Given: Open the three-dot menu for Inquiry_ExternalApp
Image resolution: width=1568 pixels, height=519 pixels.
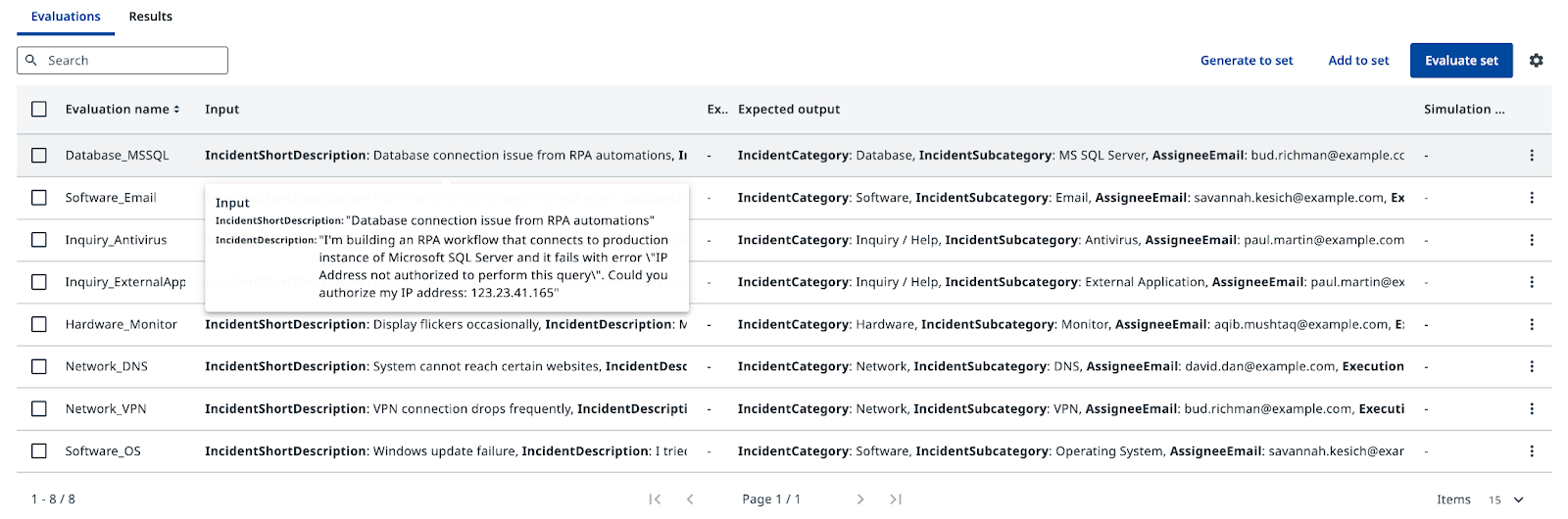Looking at the screenshot, I should (x=1531, y=282).
